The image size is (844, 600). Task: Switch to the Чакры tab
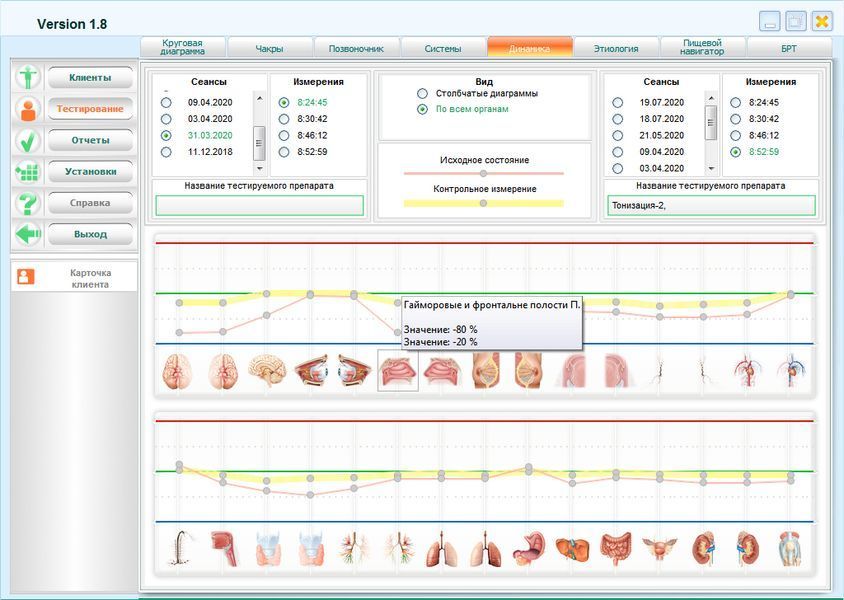270,47
